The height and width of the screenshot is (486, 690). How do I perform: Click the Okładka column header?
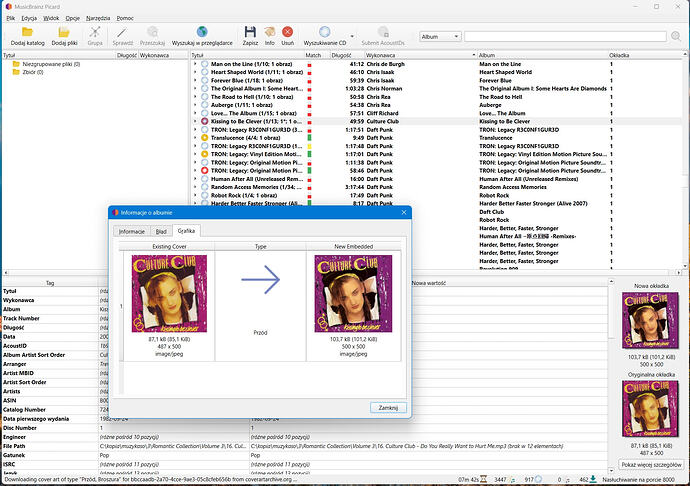[645, 55]
